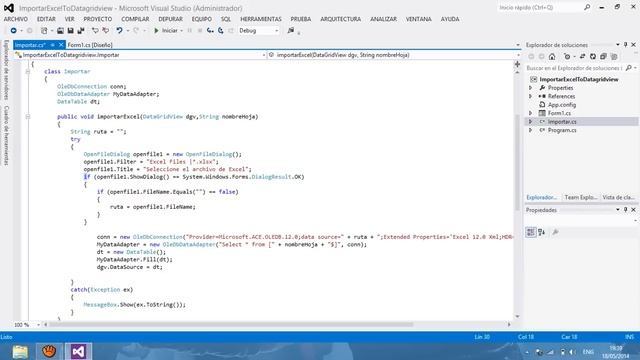Open File Explorer from the taskbar
Screen dimensions: 640x360
coord(20,351)
